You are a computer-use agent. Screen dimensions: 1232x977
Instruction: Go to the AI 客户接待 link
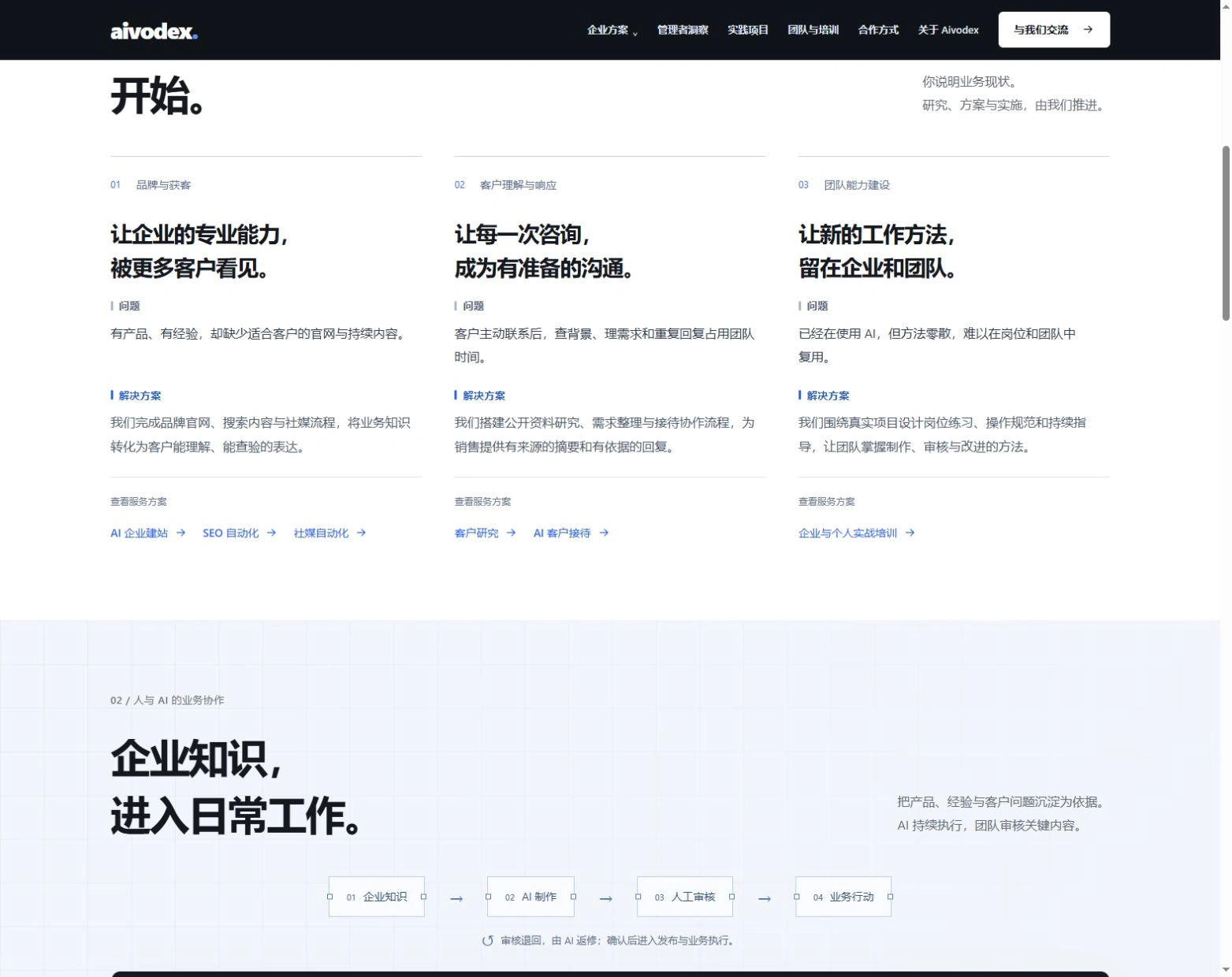pos(571,533)
